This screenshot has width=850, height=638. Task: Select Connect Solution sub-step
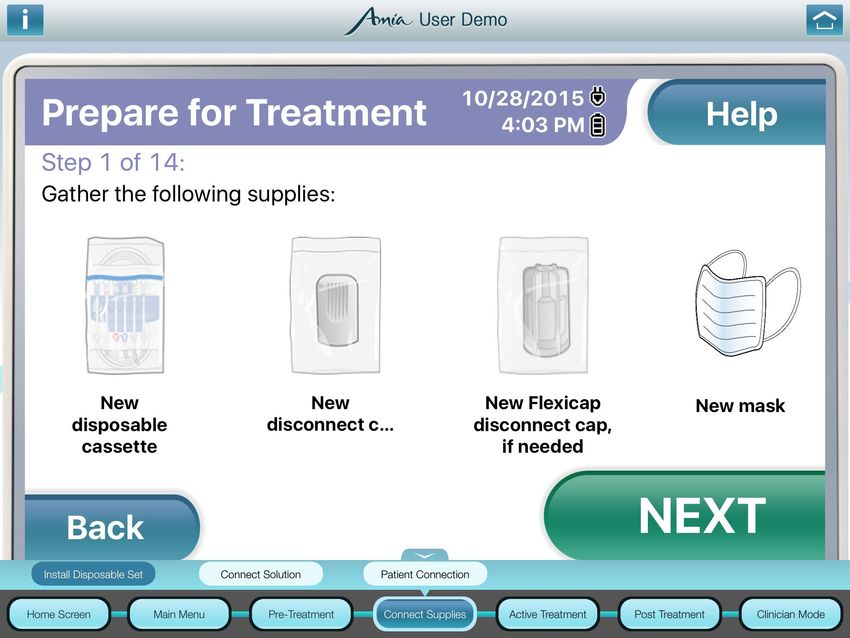261,575
